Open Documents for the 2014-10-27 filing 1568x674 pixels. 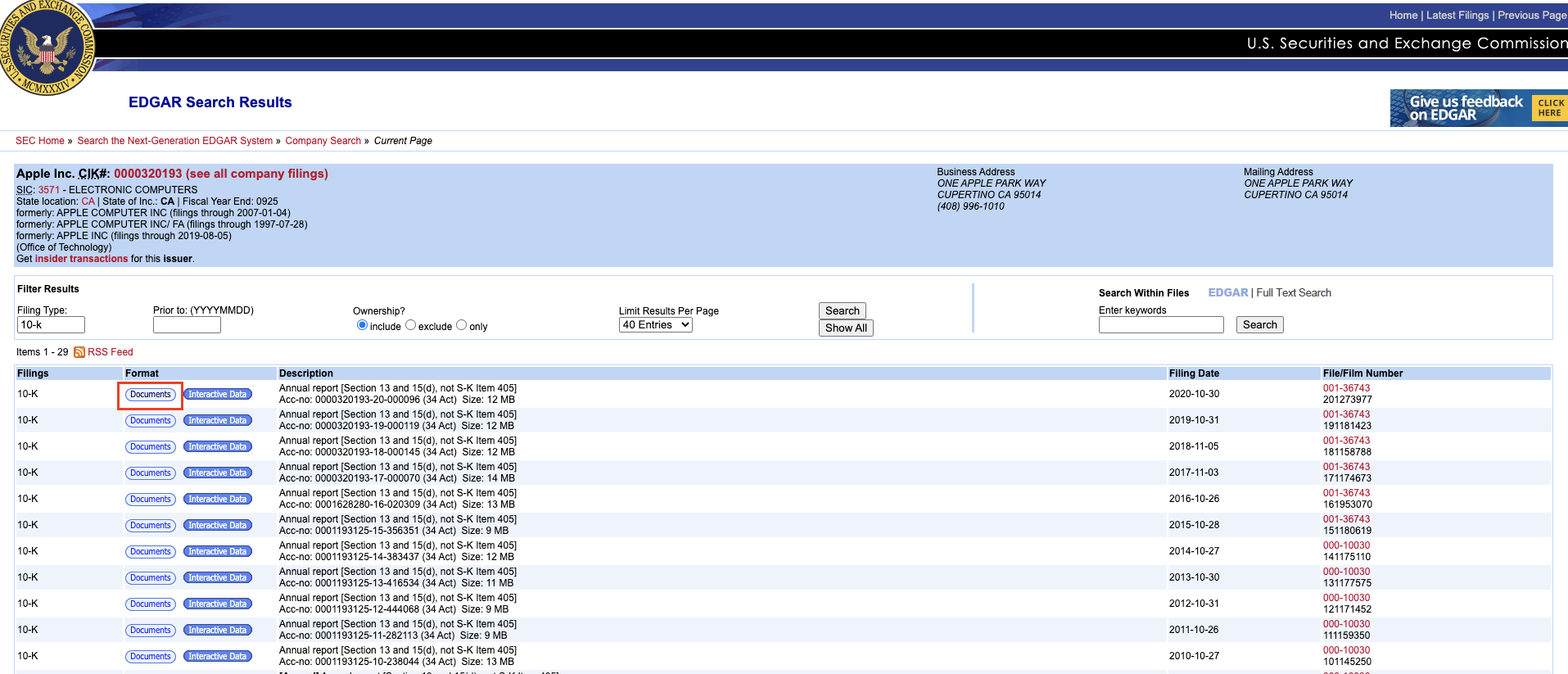[x=151, y=552]
